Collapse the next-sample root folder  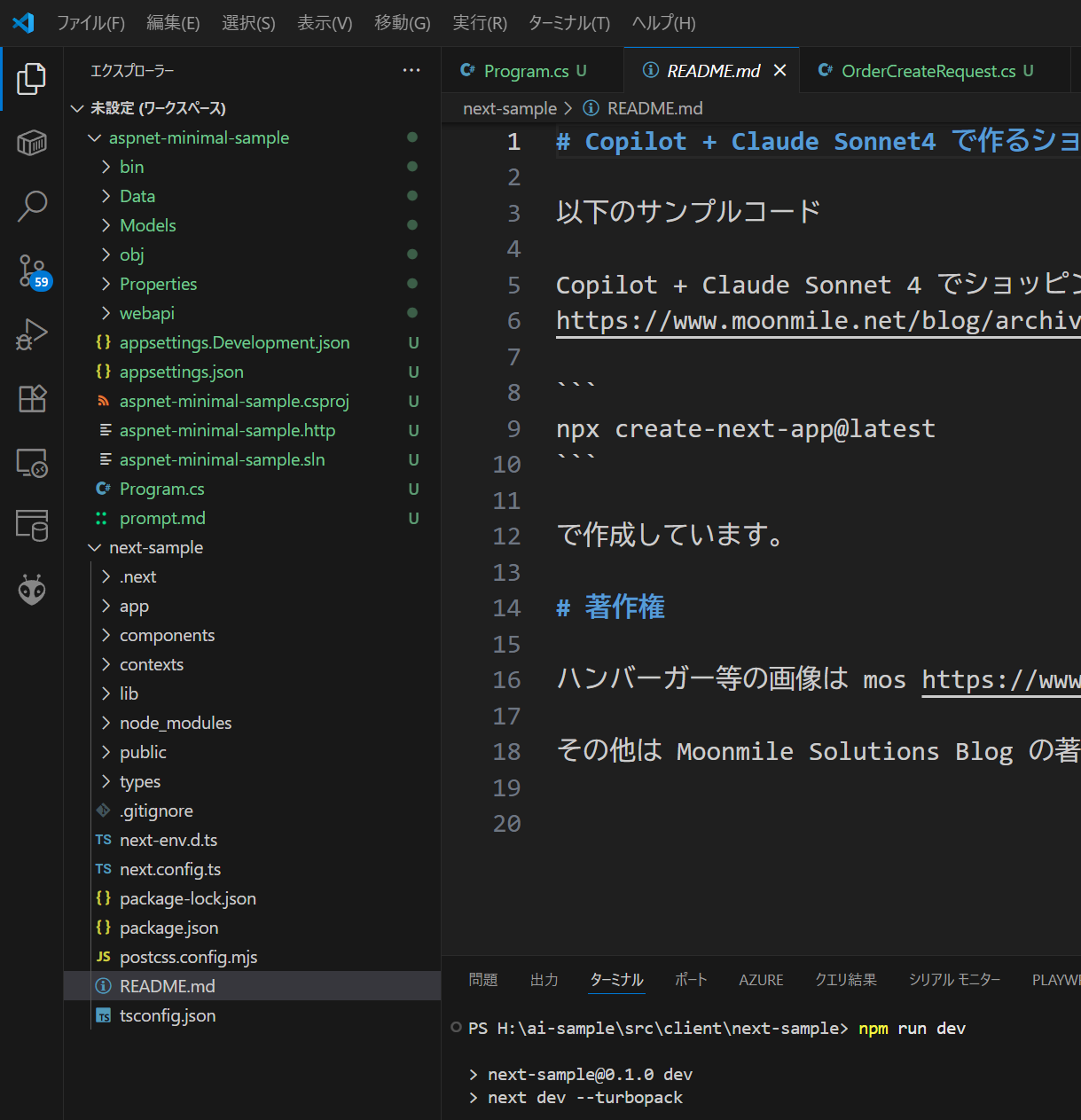[155, 547]
